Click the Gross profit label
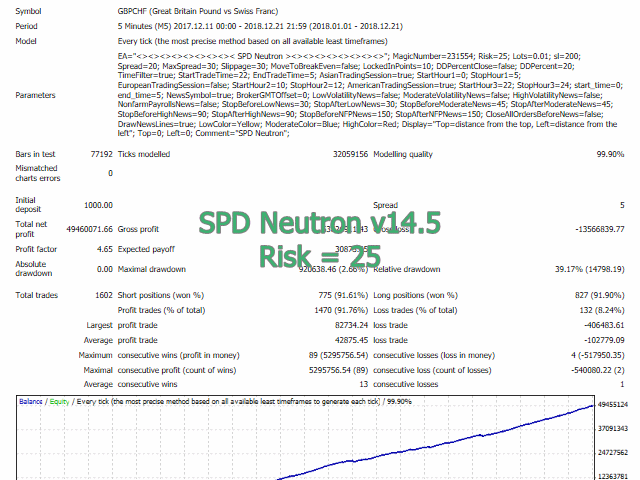 tap(138, 229)
